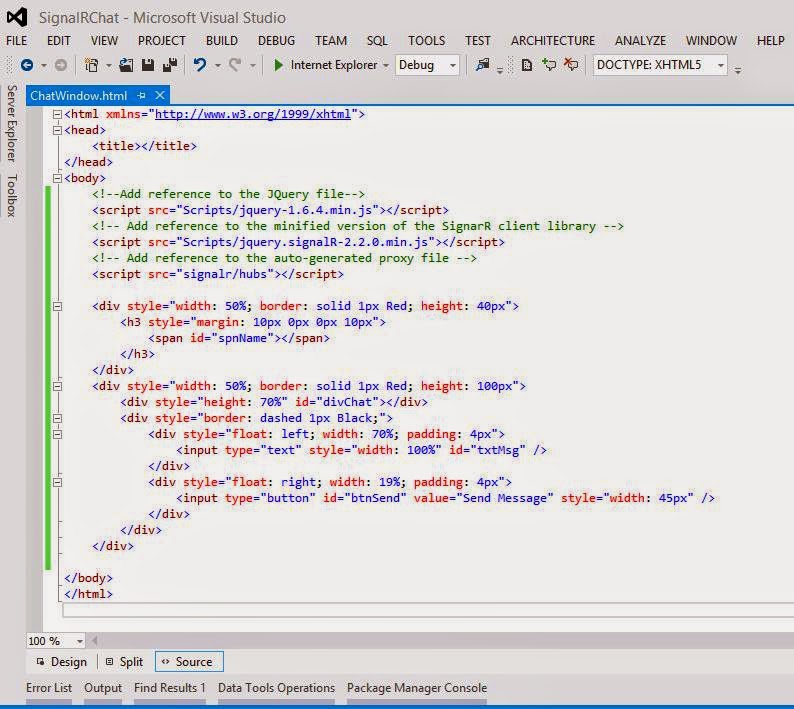Click the greyed Navigate Forward icon
The width and height of the screenshot is (794, 709).
(x=61, y=65)
